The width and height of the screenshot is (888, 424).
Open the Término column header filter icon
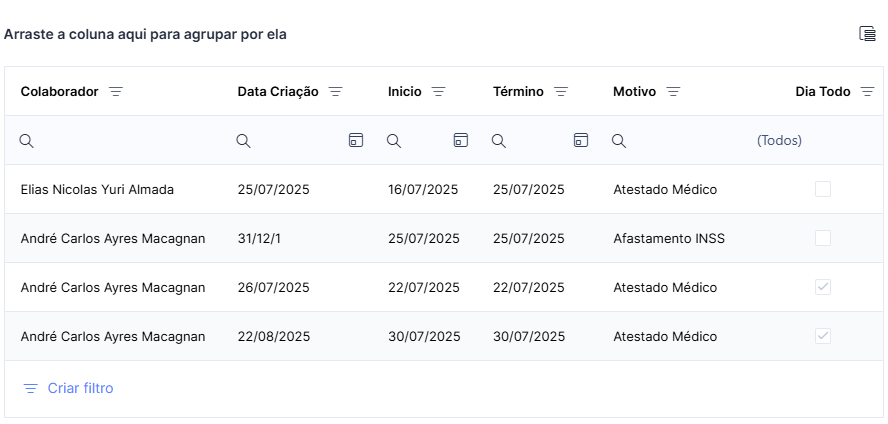click(x=561, y=92)
